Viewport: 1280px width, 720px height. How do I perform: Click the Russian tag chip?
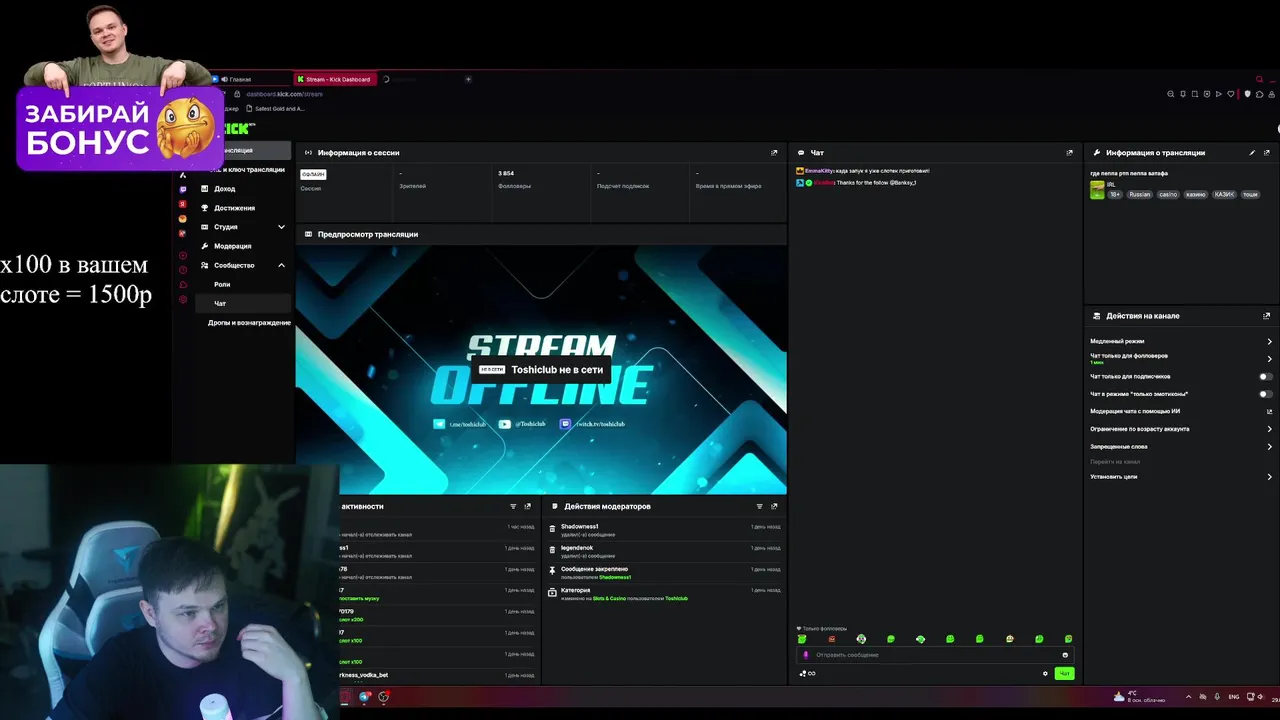pos(1140,195)
